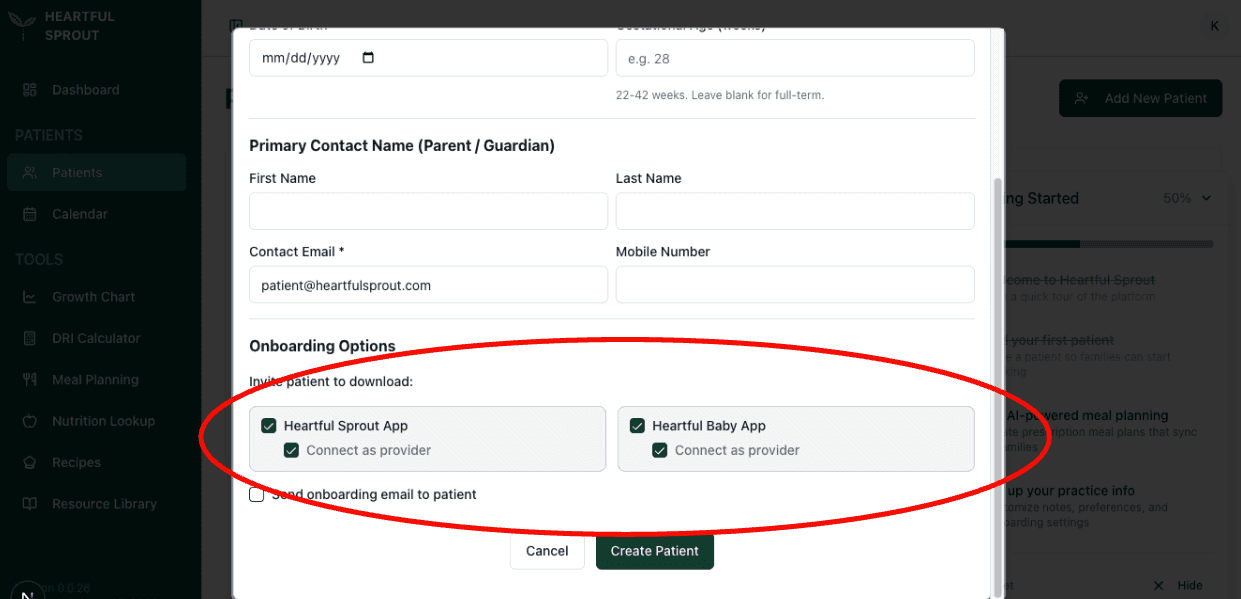Uncheck Connect as provider under Baby App

pyautogui.click(x=660, y=450)
